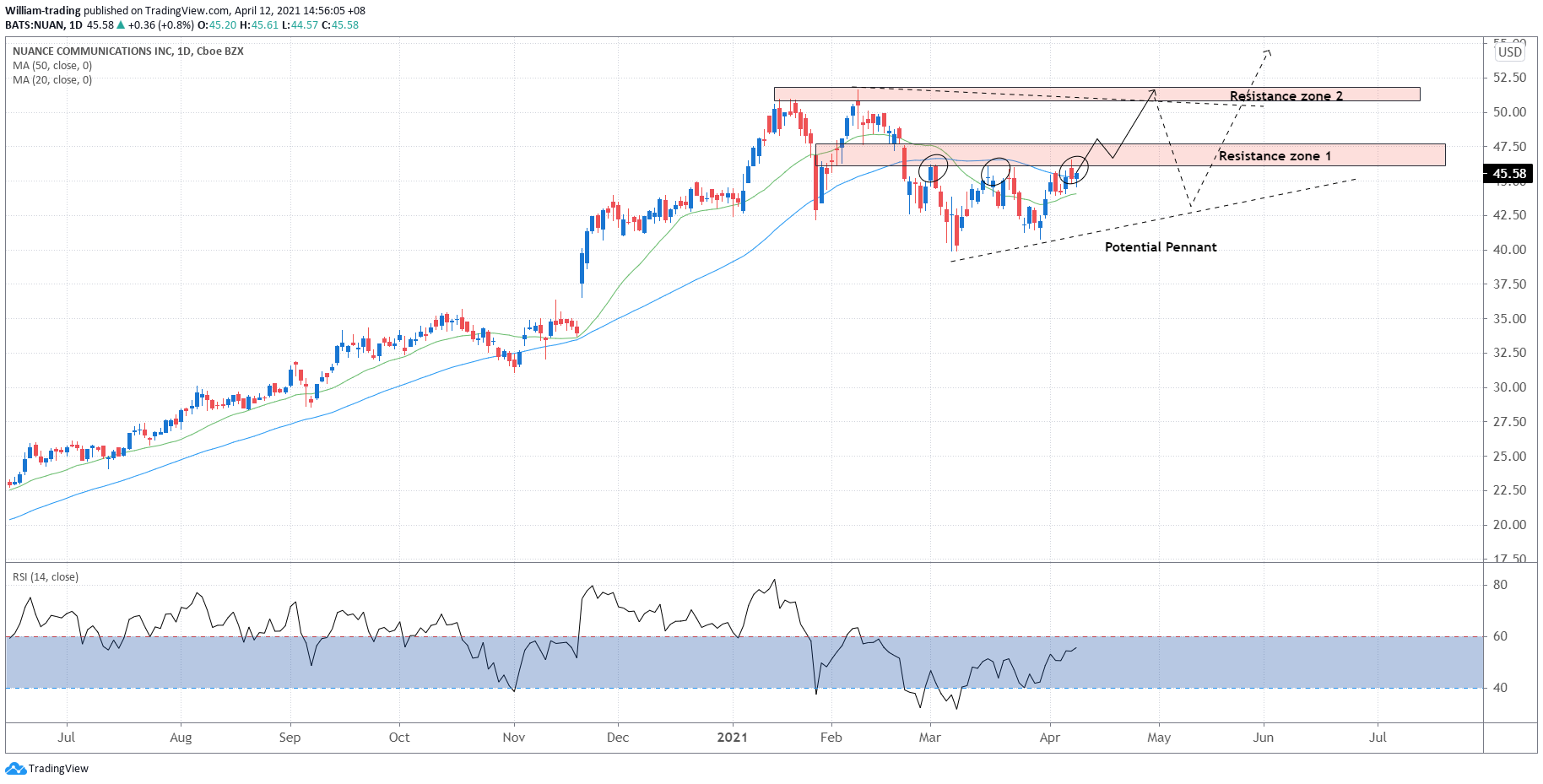
Task: Click the O:45.20 open value in header
Action: [x=219, y=25]
